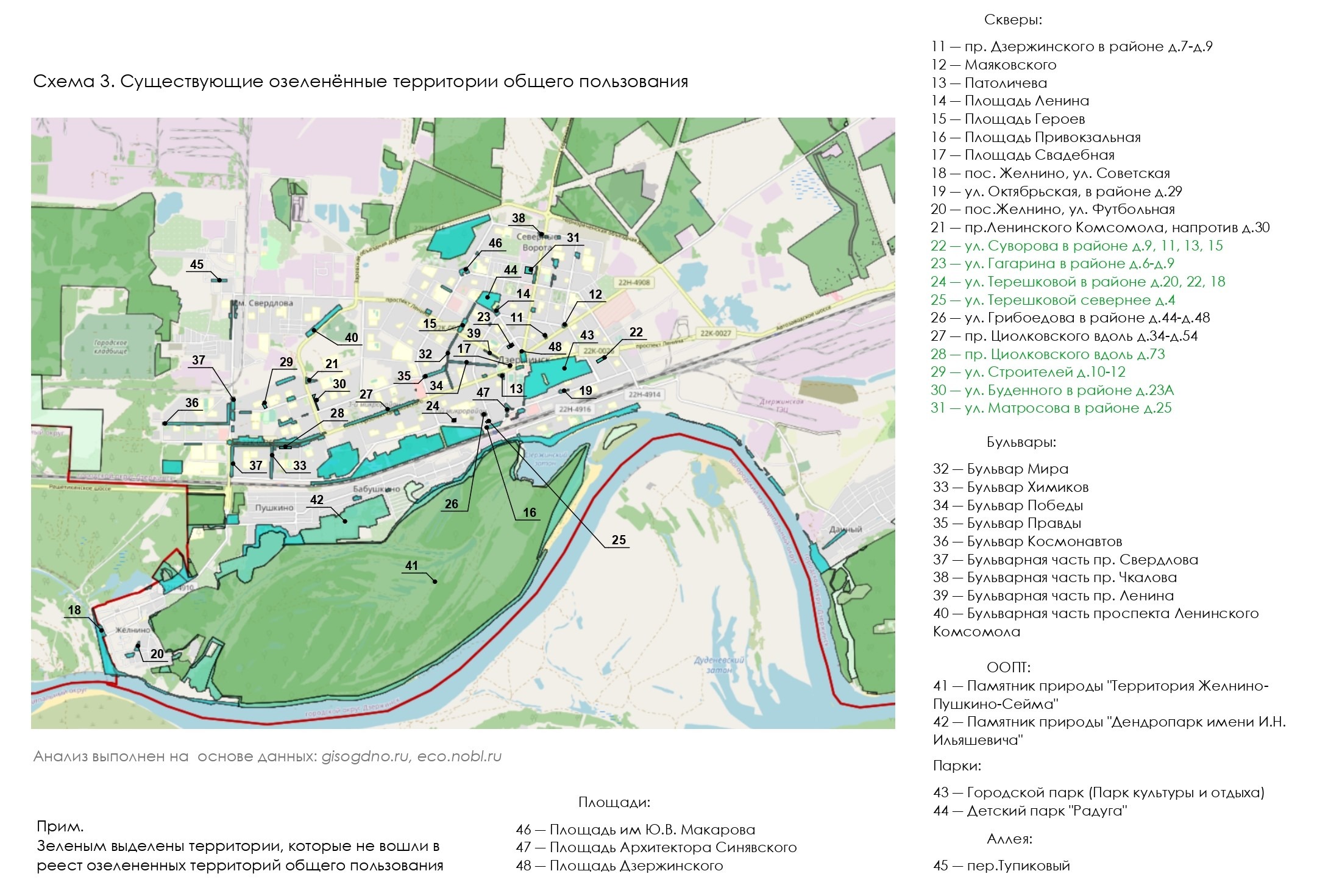Select legend entry '27 — пр. Циолковского вдоль д.34-д.54'
This screenshot has height=896, width=1317.
coord(1064,336)
